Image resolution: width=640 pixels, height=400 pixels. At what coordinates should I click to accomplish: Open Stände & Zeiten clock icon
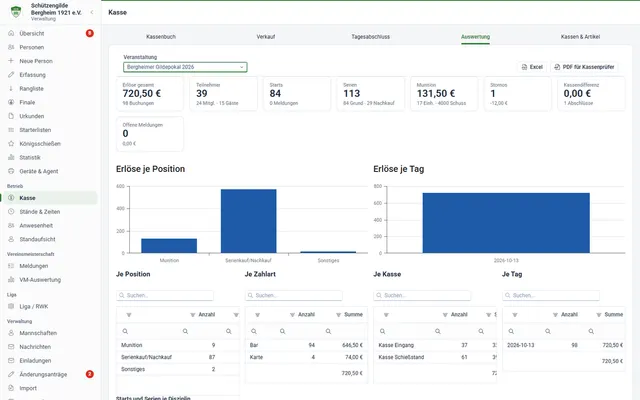tap(11, 212)
